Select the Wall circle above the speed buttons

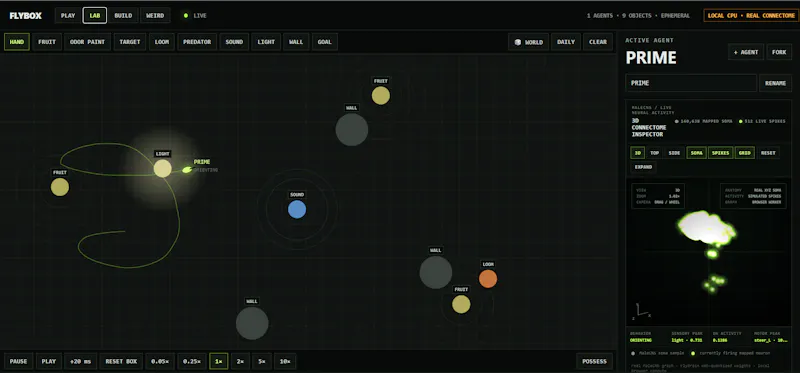point(252,323)
